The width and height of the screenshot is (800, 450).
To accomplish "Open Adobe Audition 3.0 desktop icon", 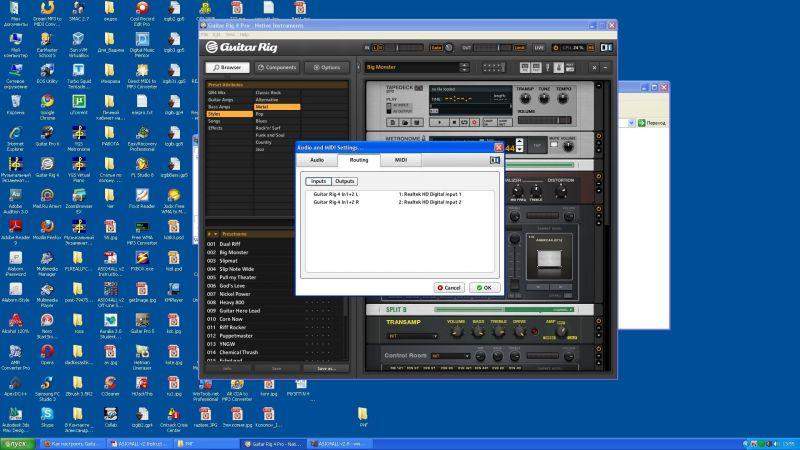I will tap(15, 201).
